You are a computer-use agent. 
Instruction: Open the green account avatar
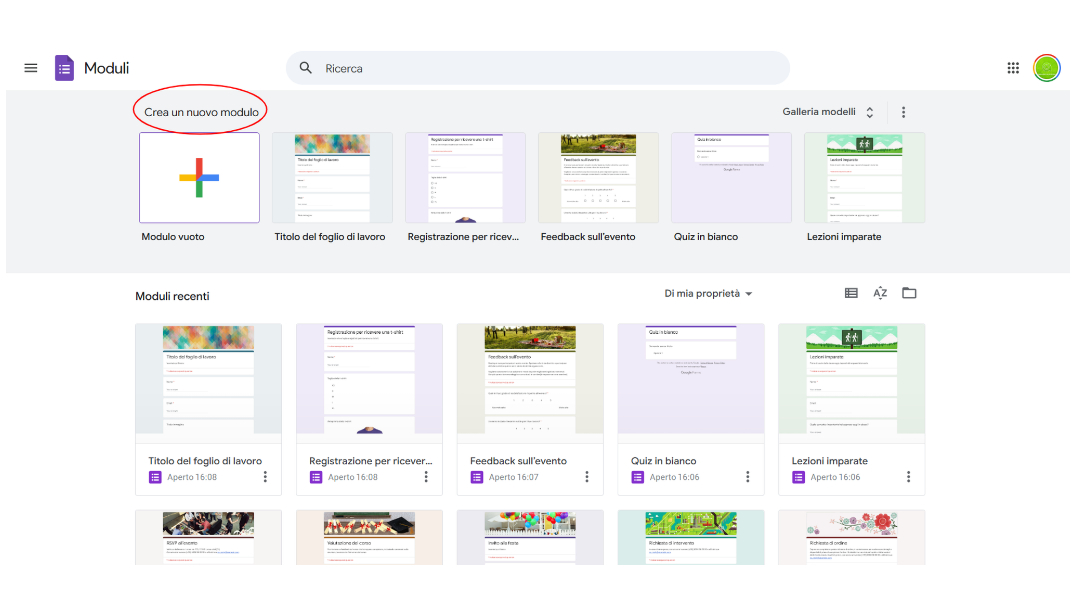click(1046, 68)
